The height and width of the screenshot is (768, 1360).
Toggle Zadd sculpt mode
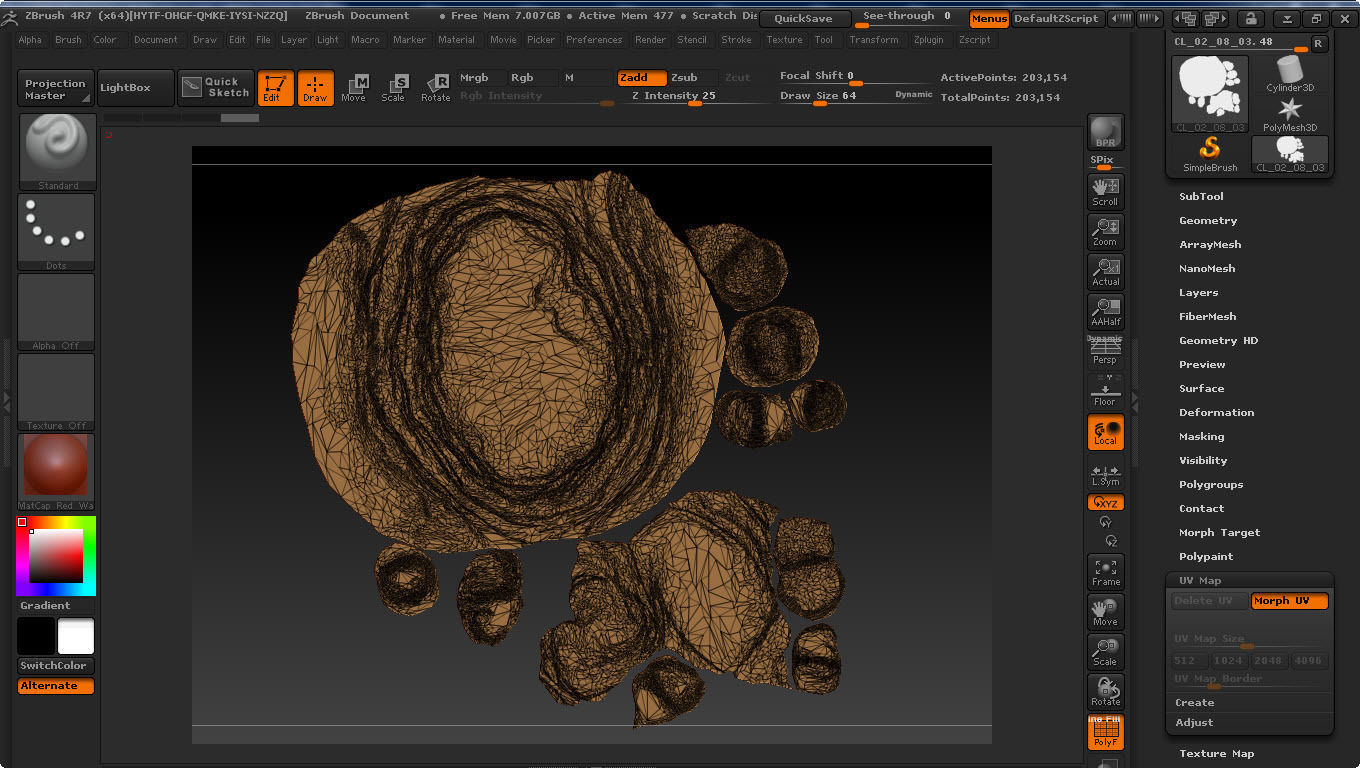tap(642, 77)
